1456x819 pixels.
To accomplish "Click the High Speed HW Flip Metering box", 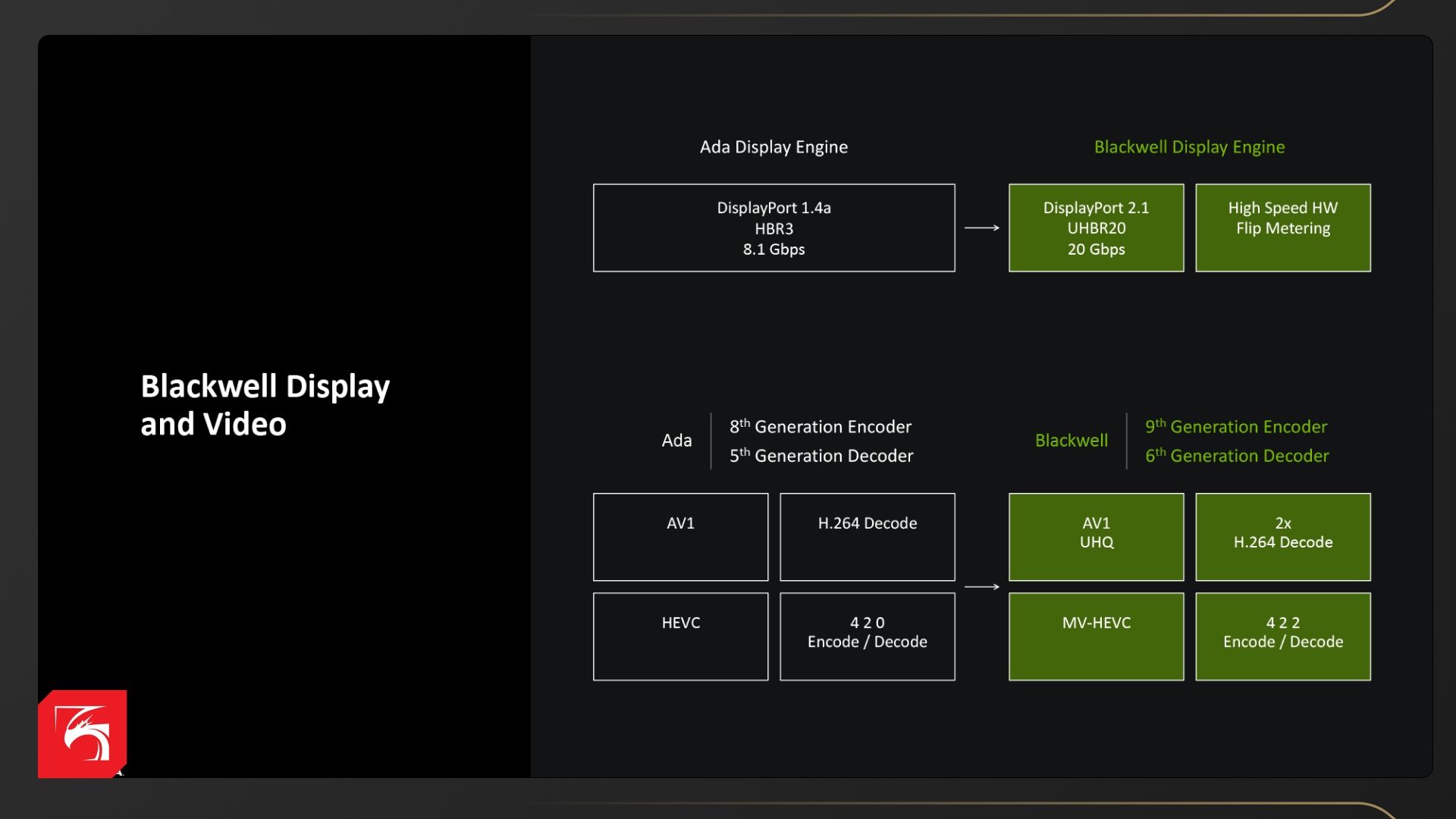I will pos(1282,227).
